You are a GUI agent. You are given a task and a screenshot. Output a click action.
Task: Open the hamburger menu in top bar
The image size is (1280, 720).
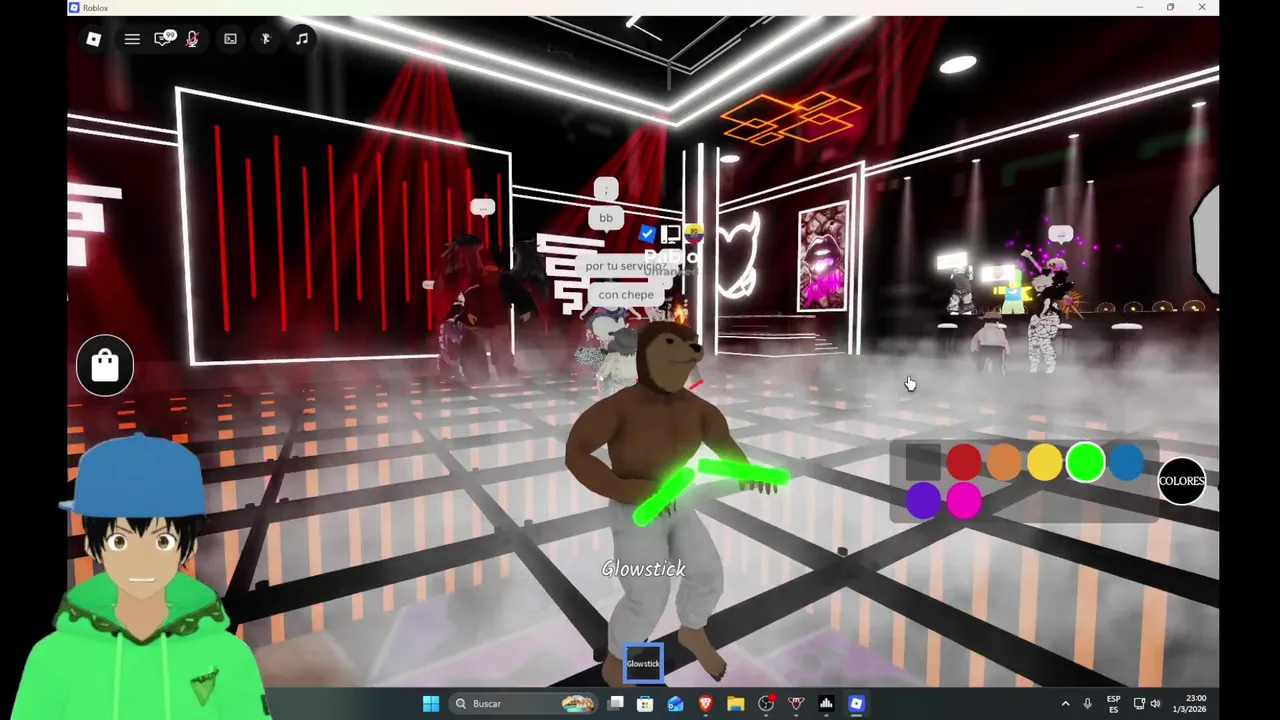coord(132,39)
